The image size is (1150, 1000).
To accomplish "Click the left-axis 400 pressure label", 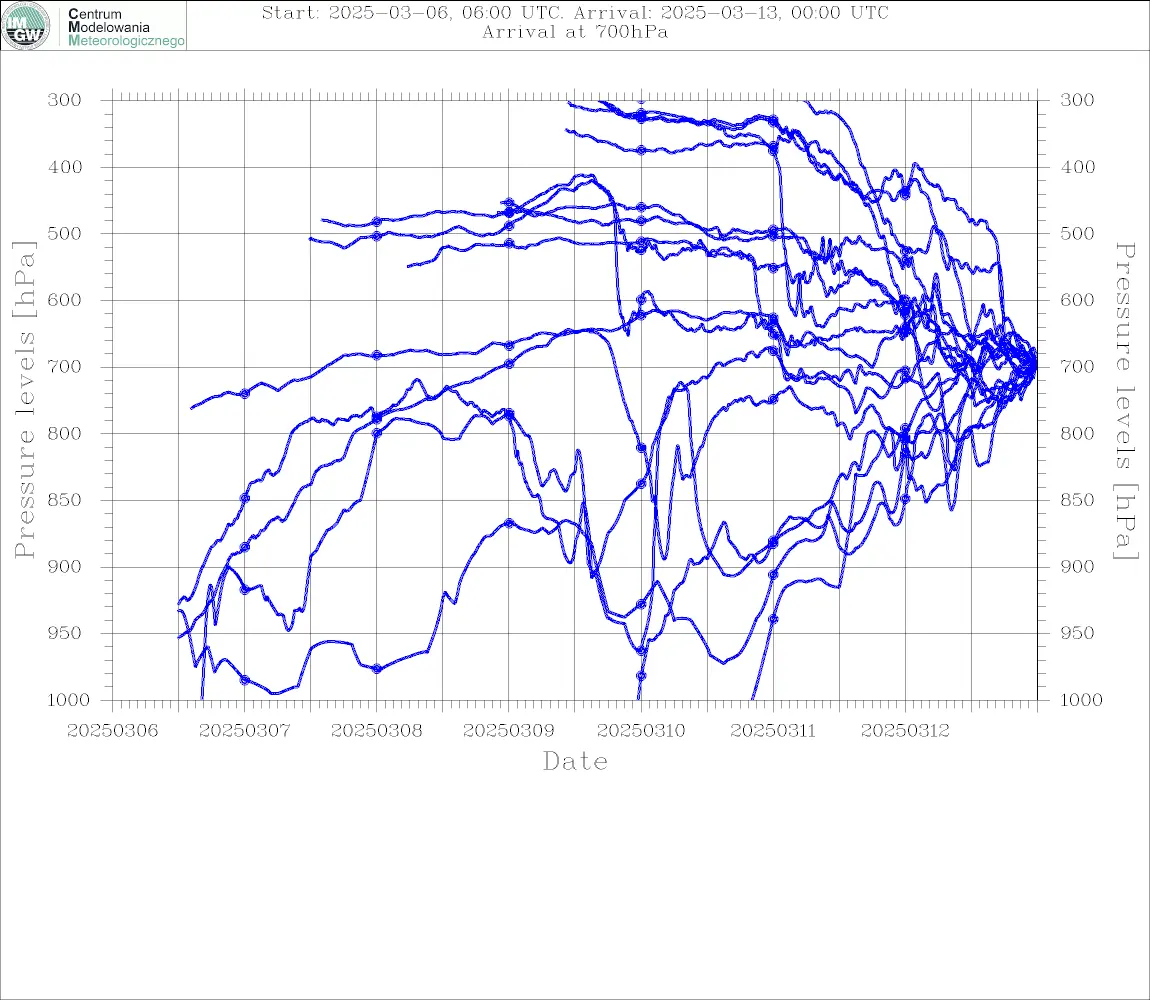I will tap(65, 167).
